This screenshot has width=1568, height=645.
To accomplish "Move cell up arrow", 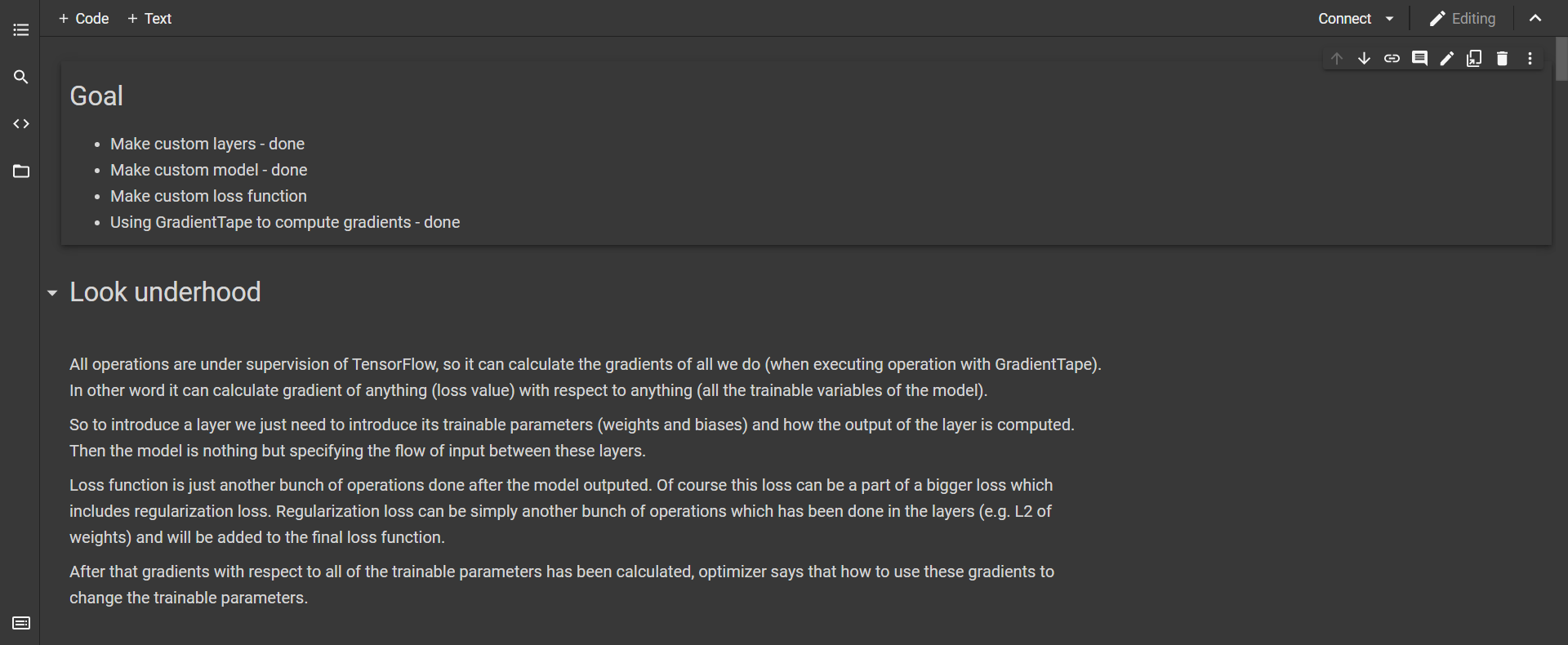I will coord(1337,58).
